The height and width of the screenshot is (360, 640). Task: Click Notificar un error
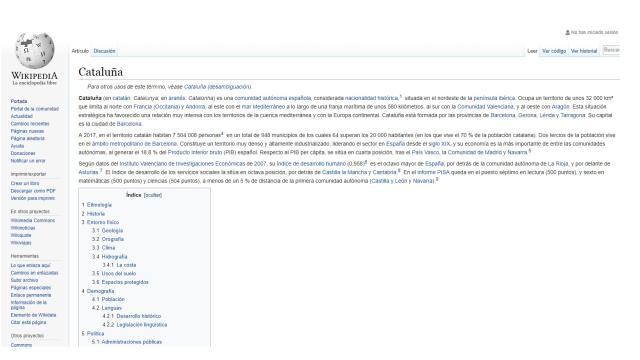pyautogui.click(x=28, y=161)
